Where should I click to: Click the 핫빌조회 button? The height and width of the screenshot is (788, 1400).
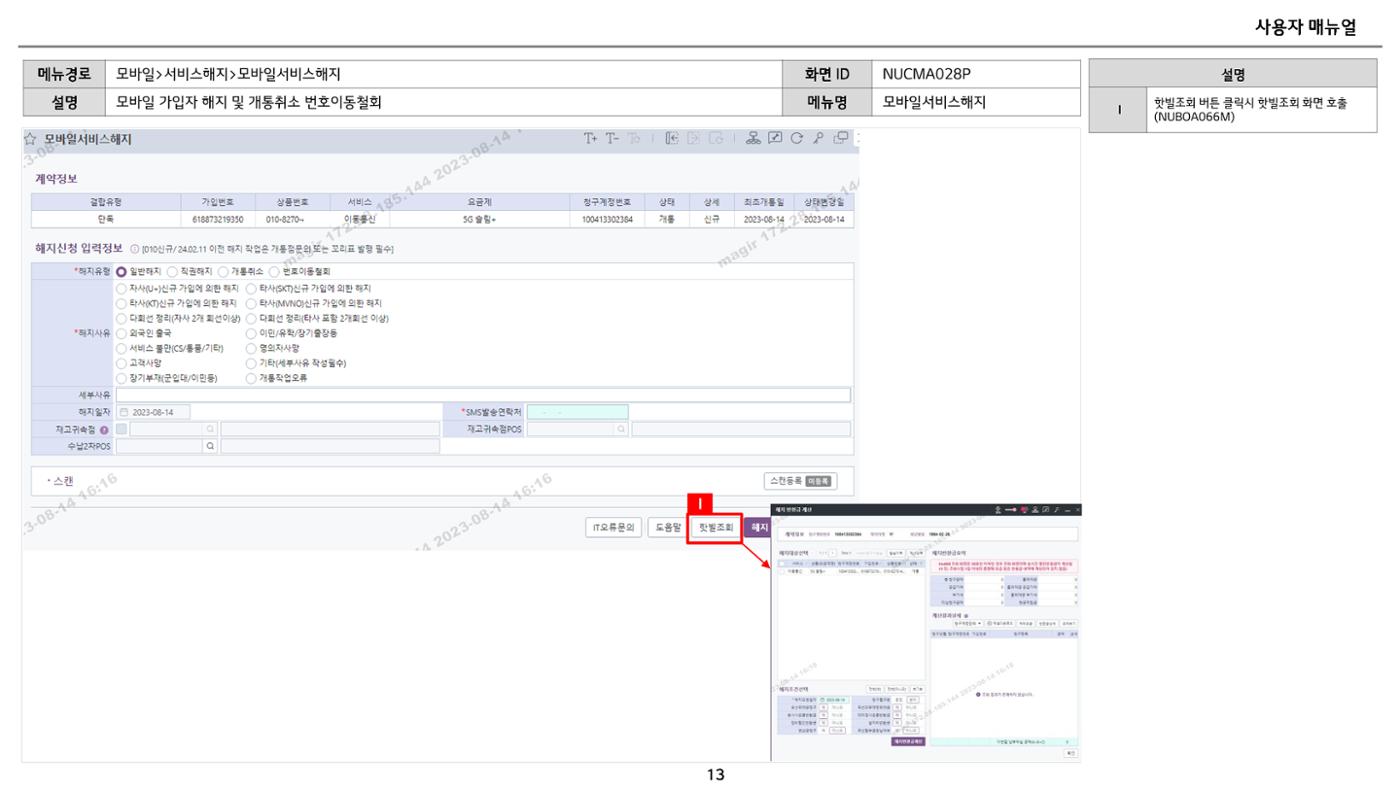(715, 527)
